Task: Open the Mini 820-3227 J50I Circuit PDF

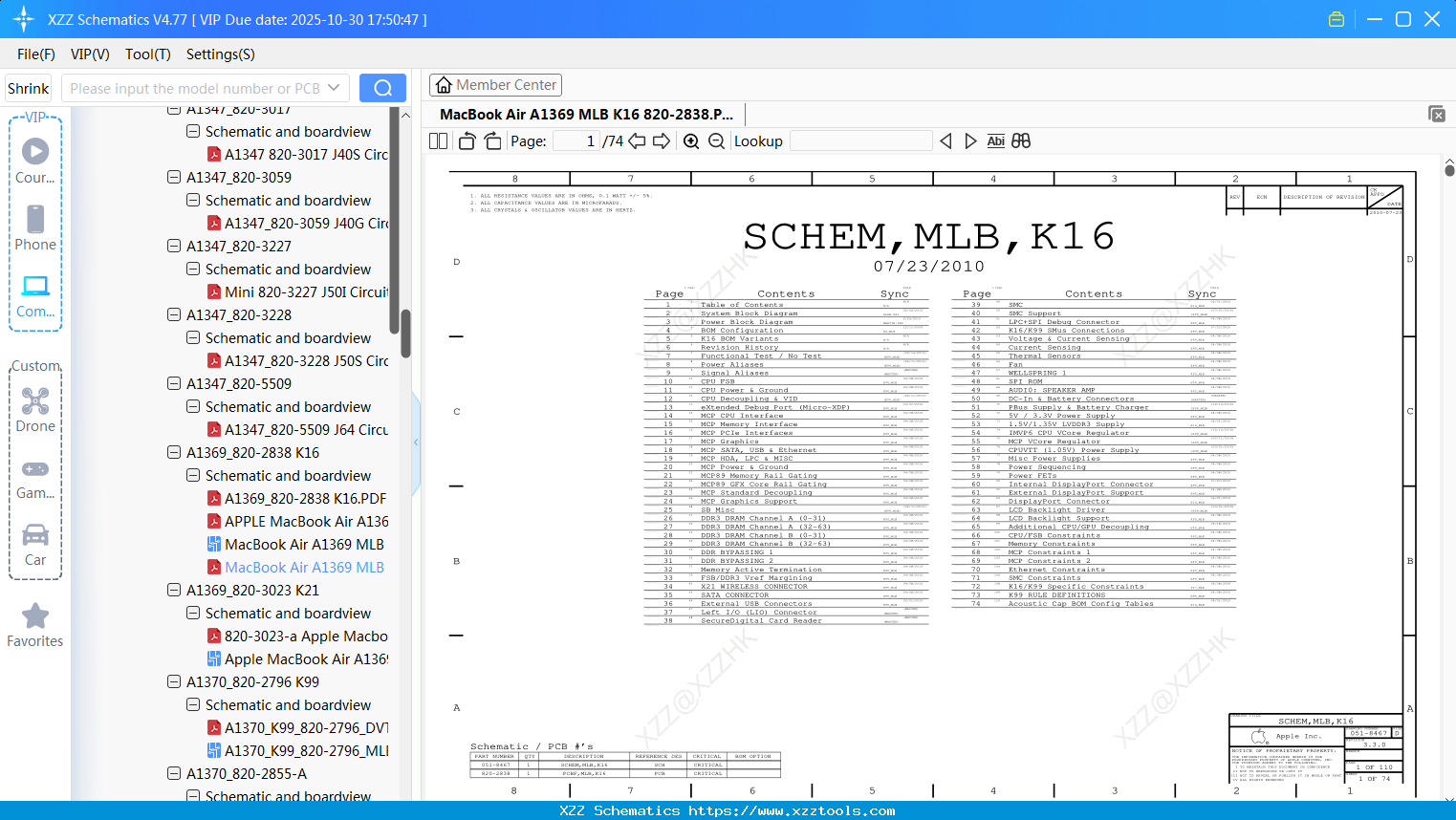Action: coord(307,292)
